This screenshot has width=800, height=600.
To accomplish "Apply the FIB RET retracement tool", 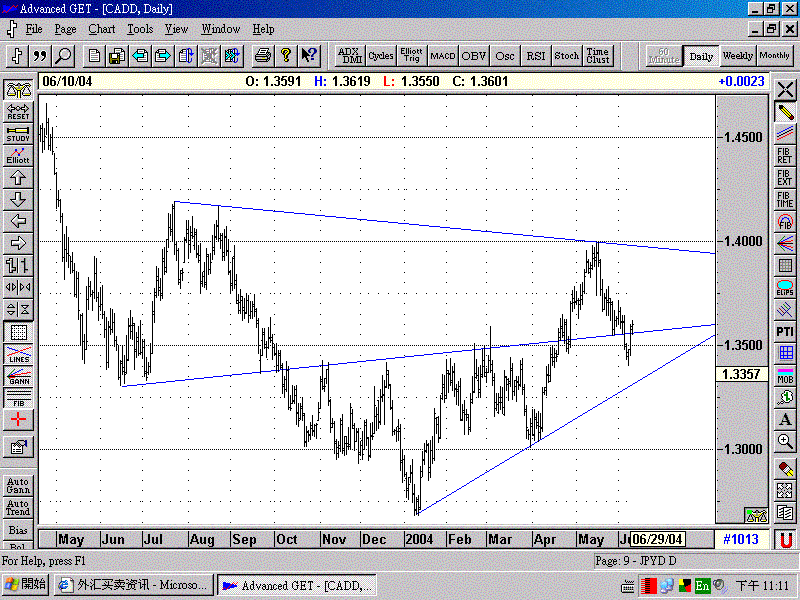I will [x=785, y=155].
